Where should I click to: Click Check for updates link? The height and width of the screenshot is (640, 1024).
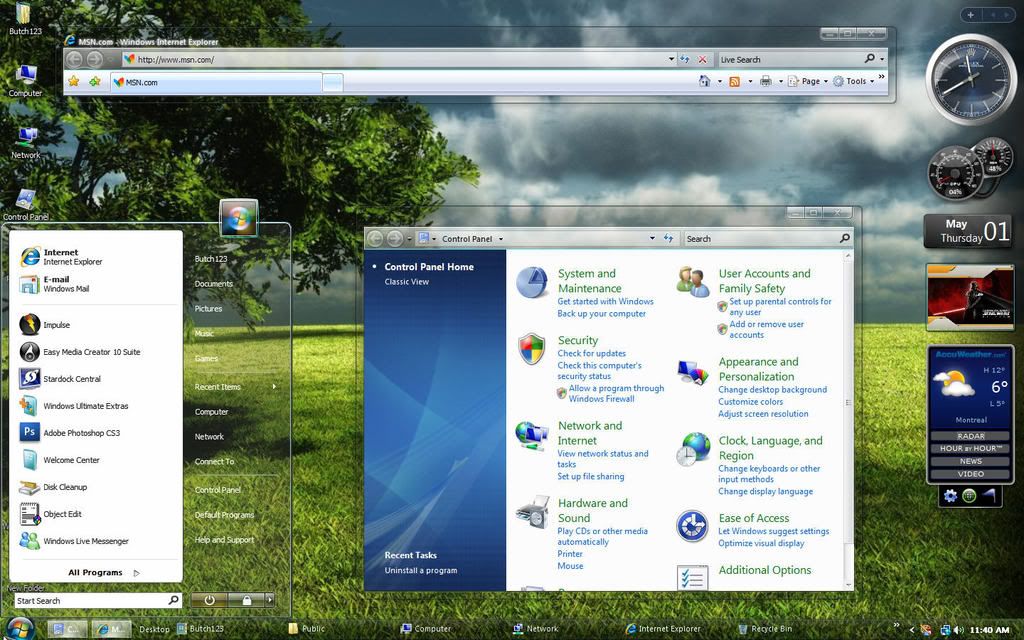(x=592, y=353)
